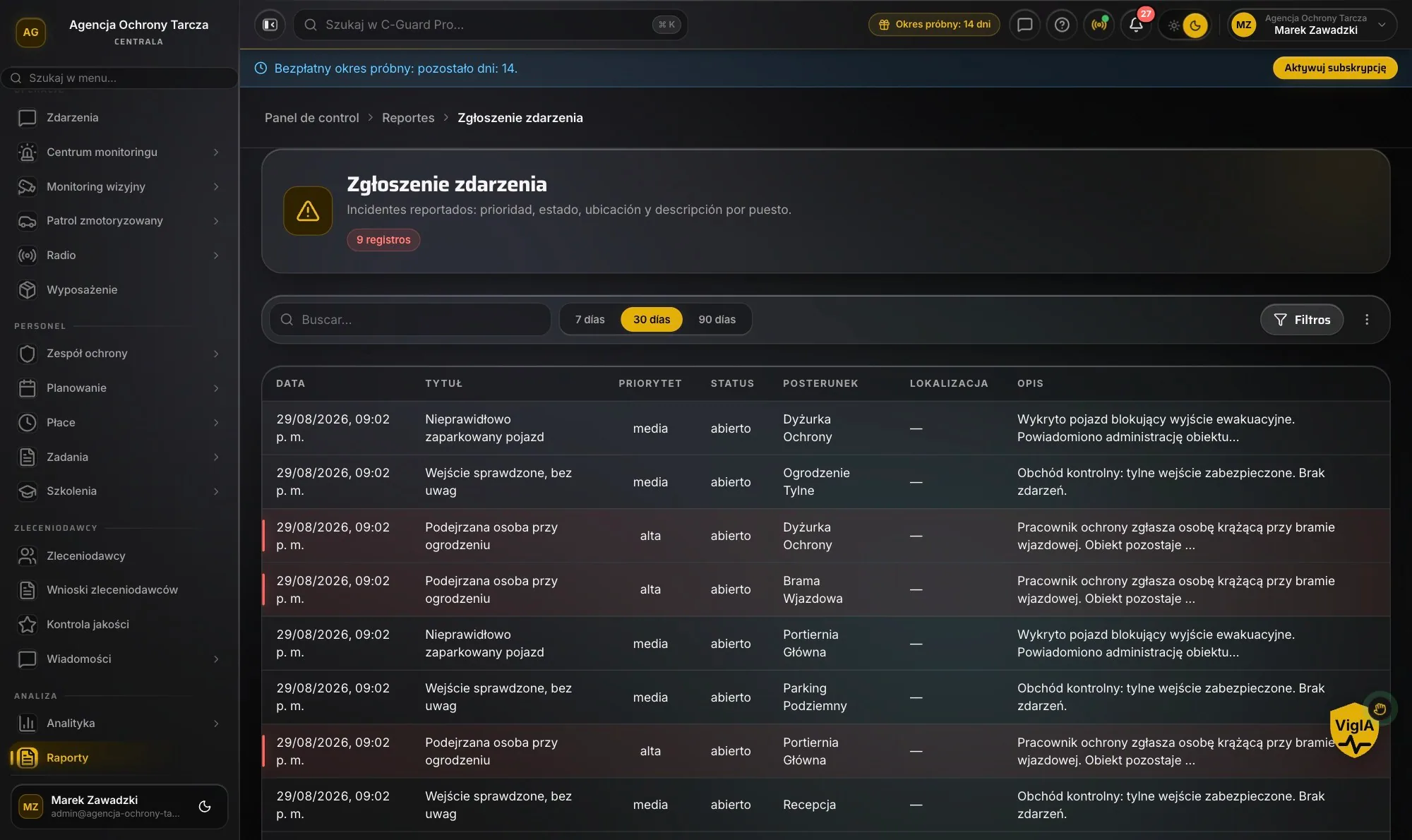Screen dimensions: 1412x840
Task: Select the 30 días range tab
Action: pyautogui.click(x=652, y=320)
